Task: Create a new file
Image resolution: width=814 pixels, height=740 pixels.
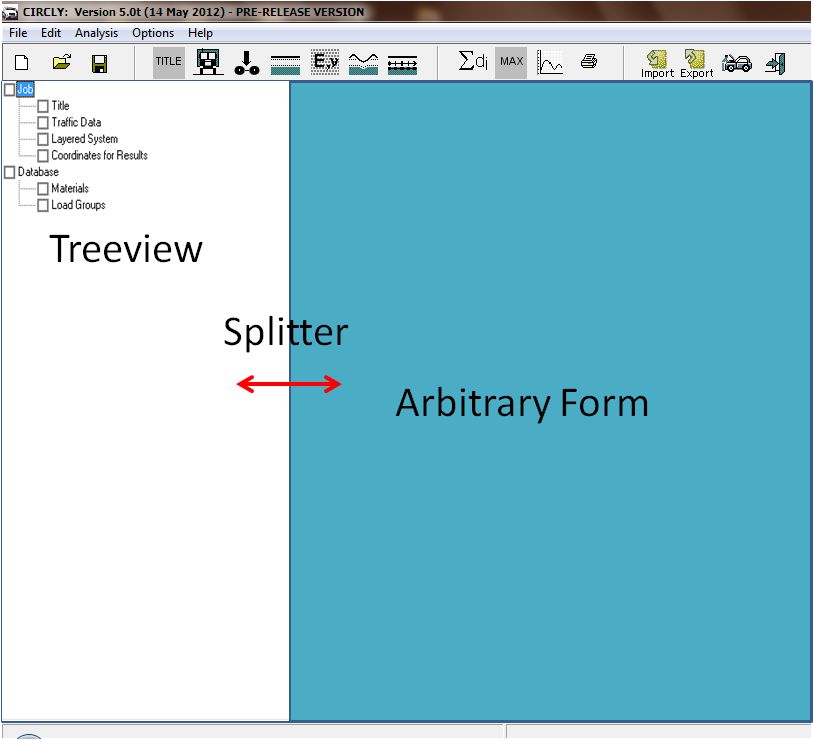Action: coord(21,61)
